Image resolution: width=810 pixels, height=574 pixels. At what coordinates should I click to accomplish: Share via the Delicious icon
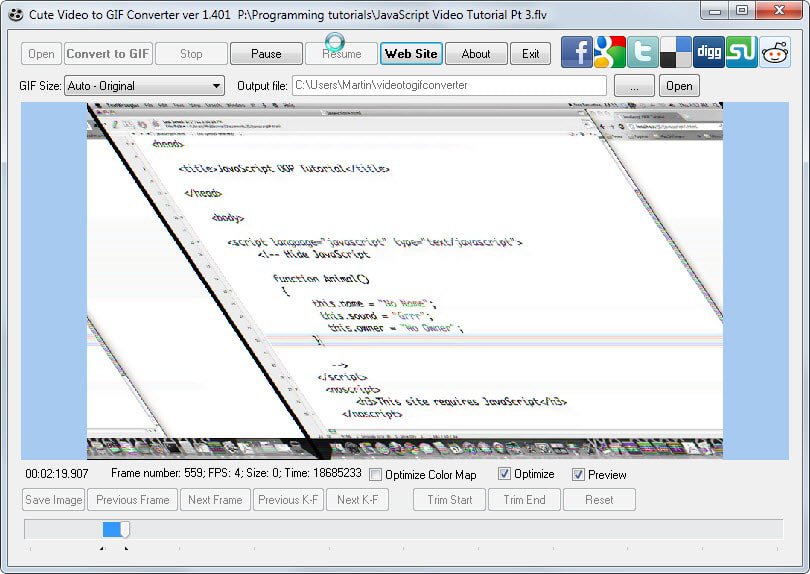(676, 52)
